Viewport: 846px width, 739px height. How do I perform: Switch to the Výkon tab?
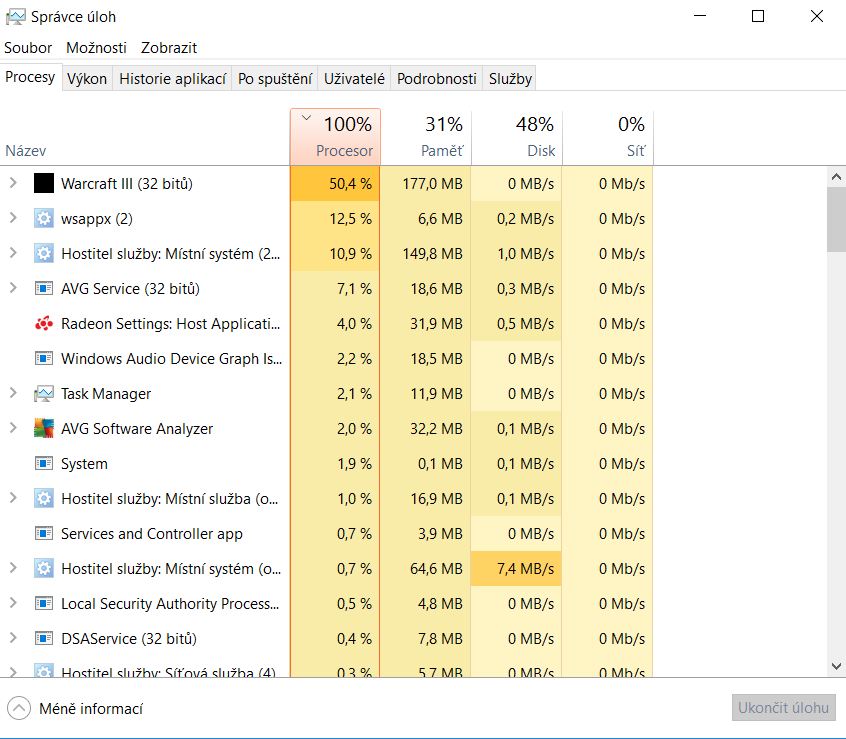(87, 79)
